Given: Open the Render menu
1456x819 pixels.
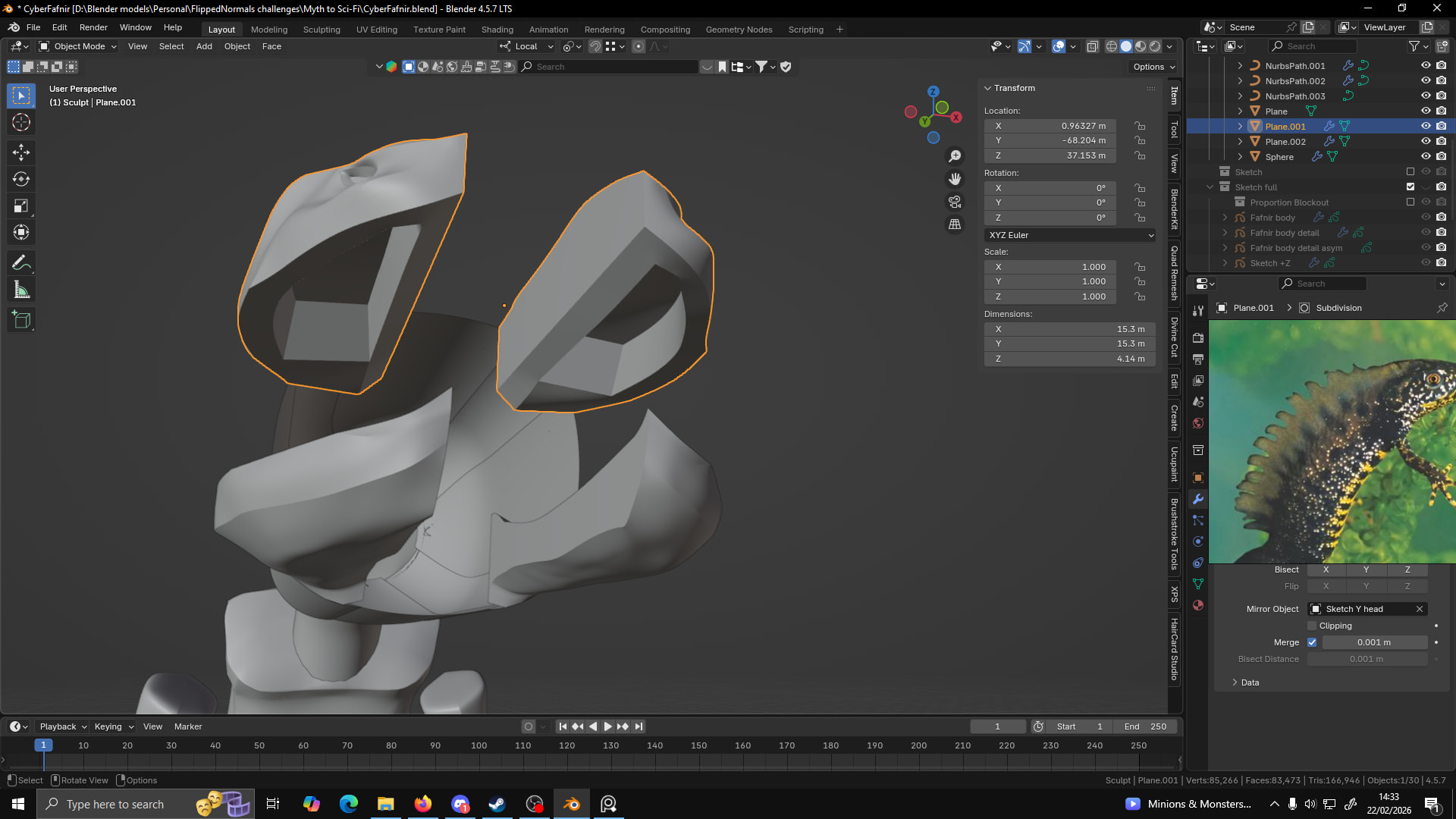Looking at the screenshot, I should coord(93,27).
